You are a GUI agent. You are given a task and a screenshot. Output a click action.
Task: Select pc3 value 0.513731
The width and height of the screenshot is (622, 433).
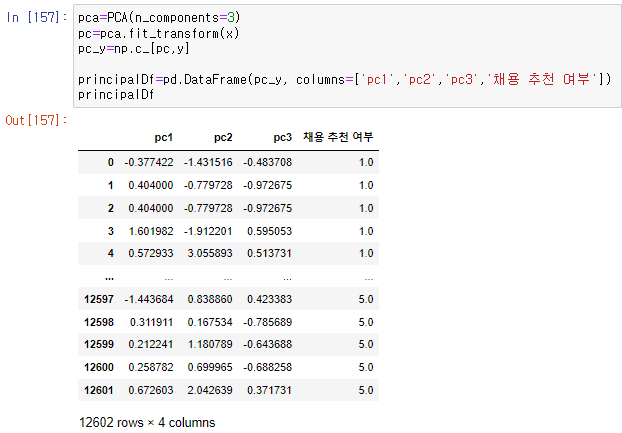[x=269, y=253]
